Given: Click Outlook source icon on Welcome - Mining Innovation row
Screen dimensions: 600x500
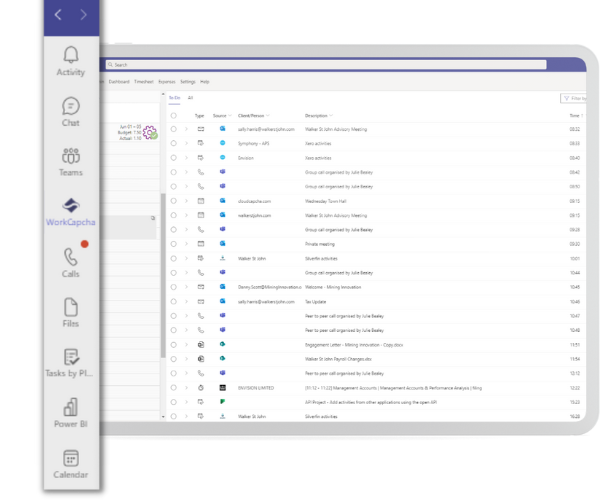Looking at the screenshot, I should click(222, 287).
